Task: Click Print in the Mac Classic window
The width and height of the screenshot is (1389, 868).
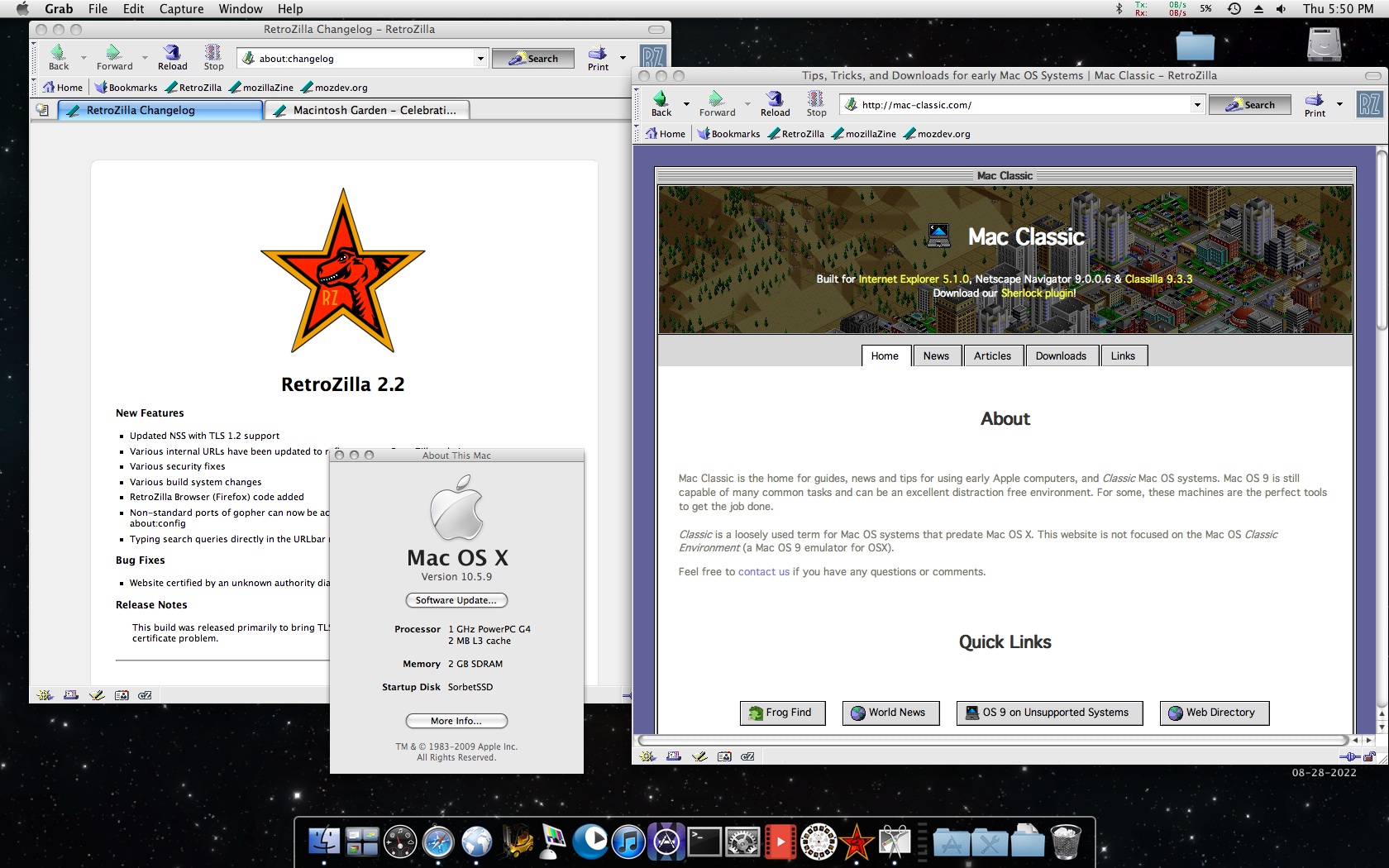Action: click(x=1315, y=104)
